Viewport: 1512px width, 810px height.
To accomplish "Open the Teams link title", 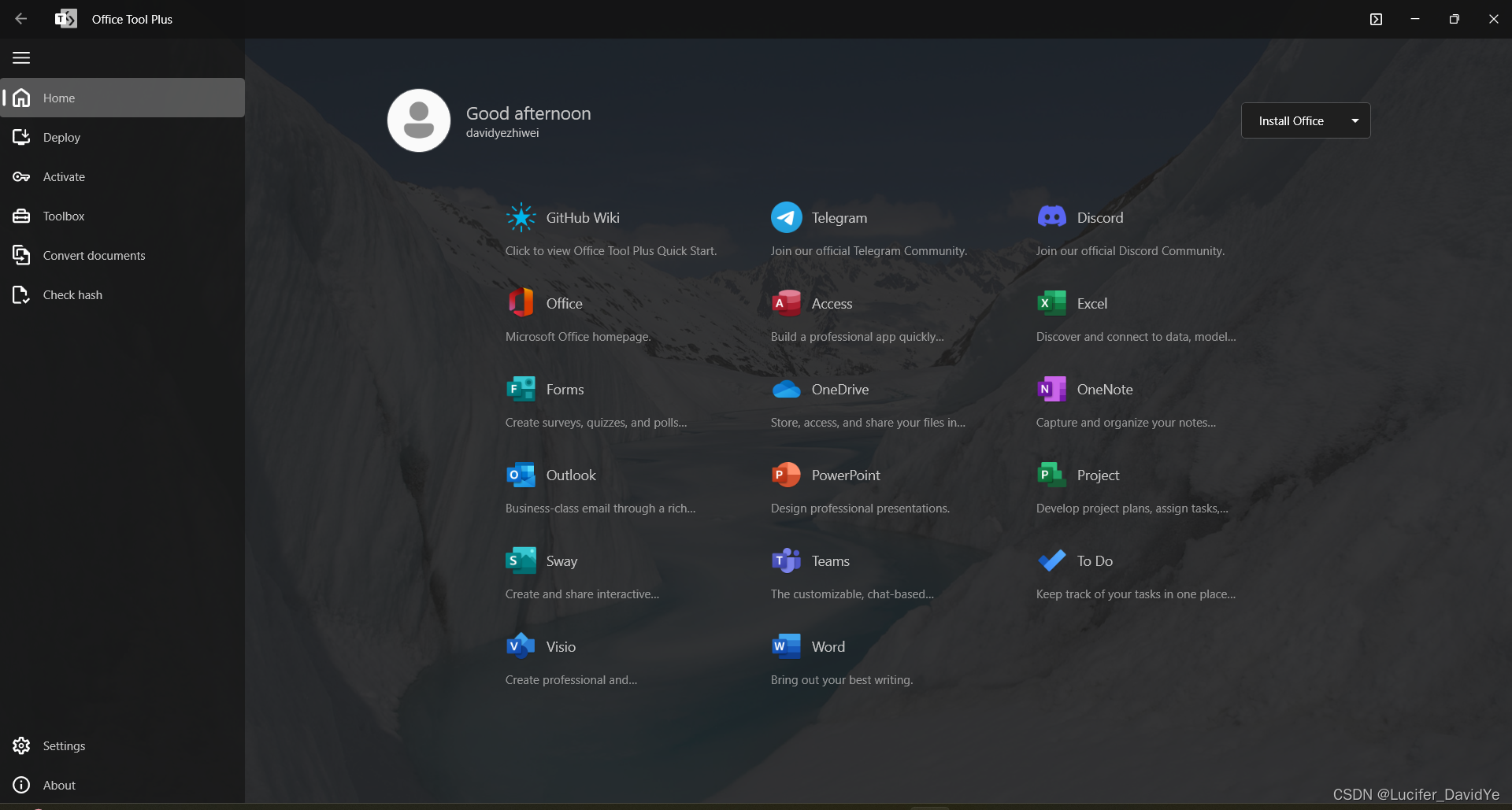I will click(x=830, y=560).
